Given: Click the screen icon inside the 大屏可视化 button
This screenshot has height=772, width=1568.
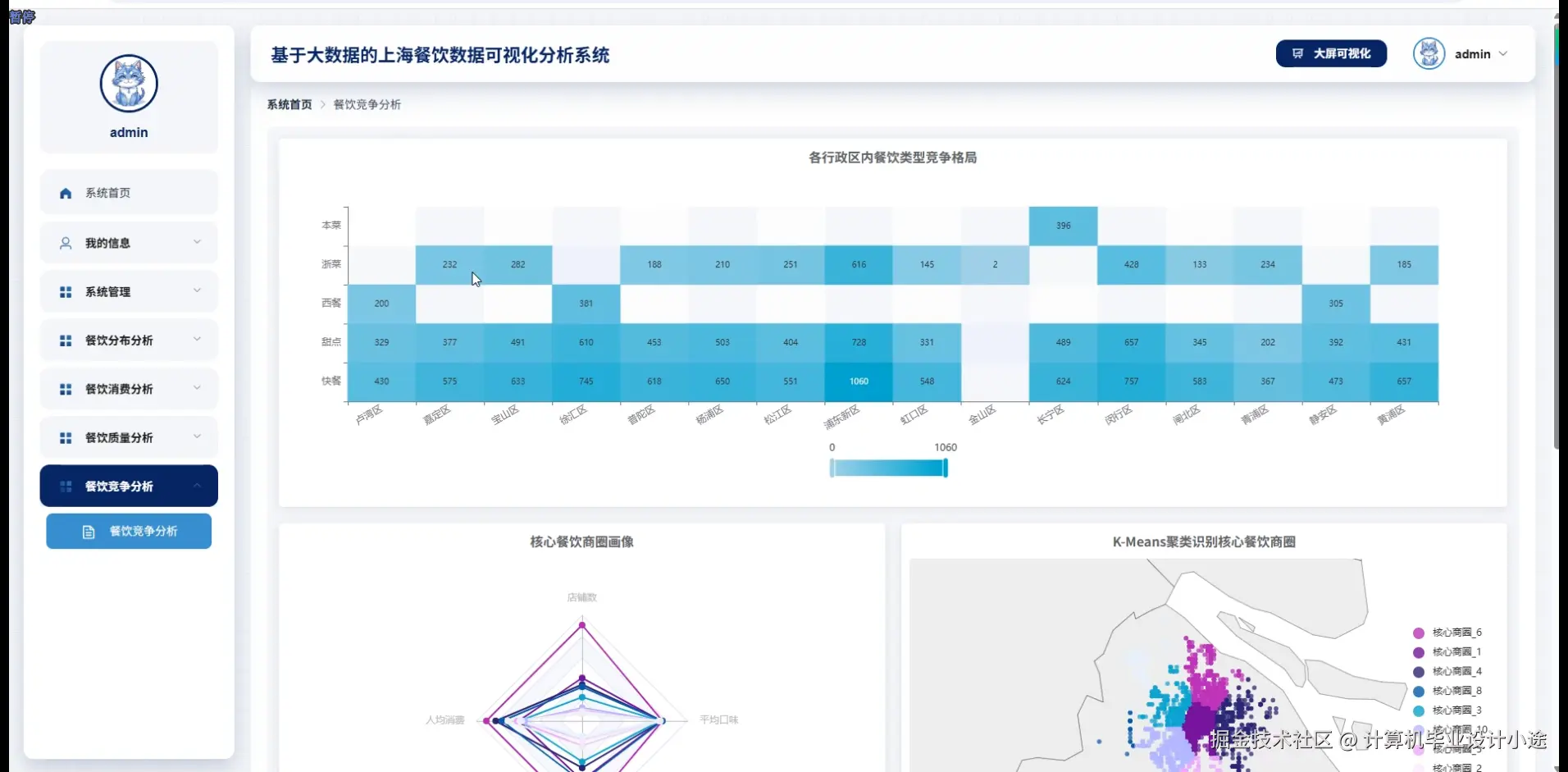Looking at the screenshot, I should pos(1297,53).
